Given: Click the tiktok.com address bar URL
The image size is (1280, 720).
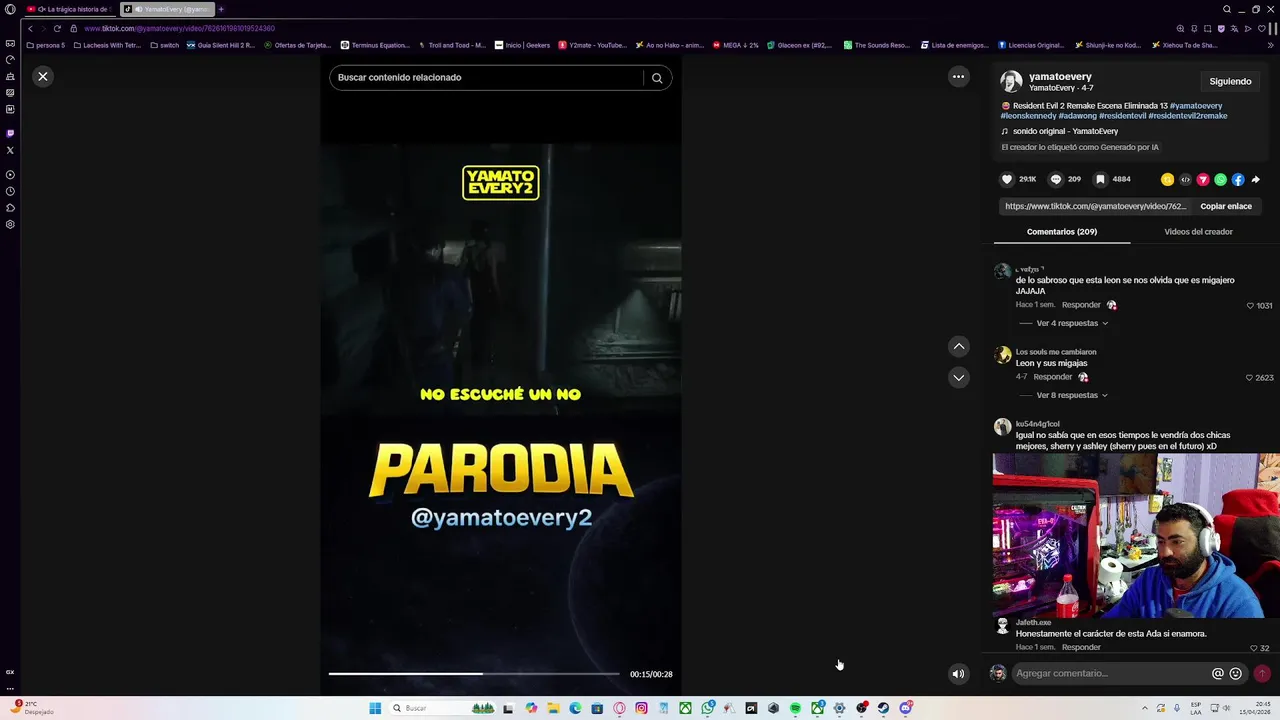Looking at the screenshot, I should coord(180,28).
